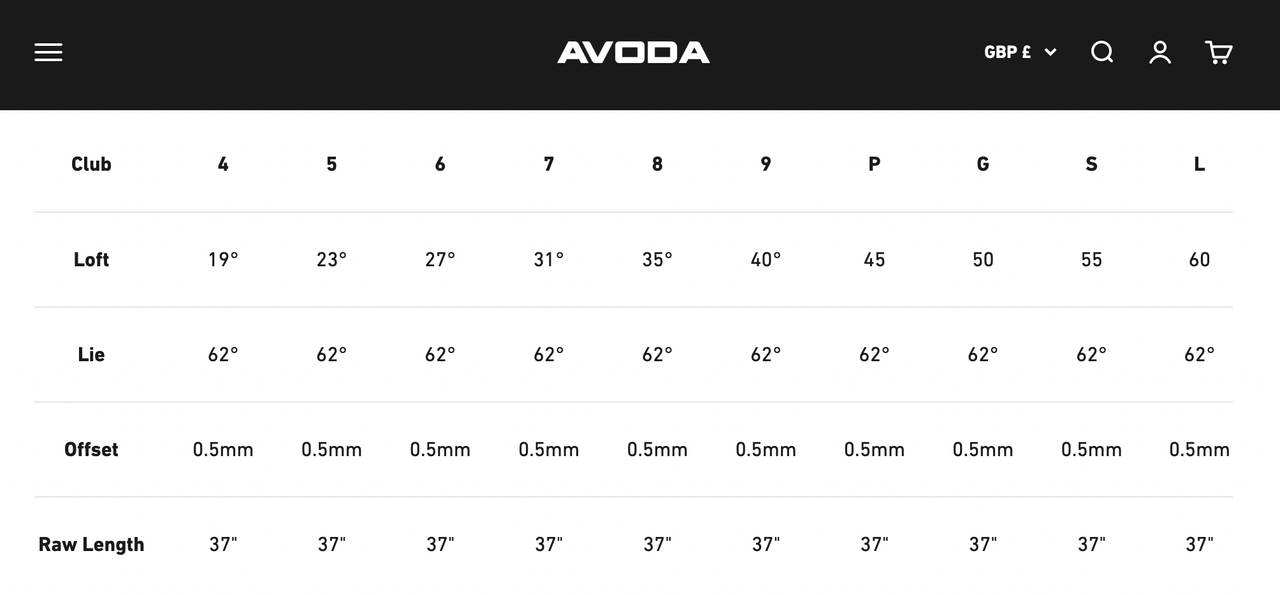The width and height of the screenshot is (1280, 595).
Task: Click the Raw Length row heading
Action: 91,544
